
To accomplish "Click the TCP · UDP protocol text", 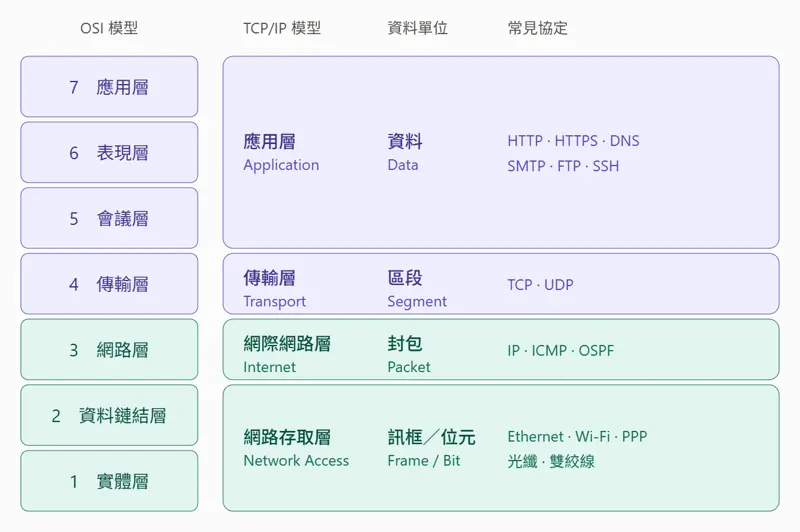I will coord(540,285).
